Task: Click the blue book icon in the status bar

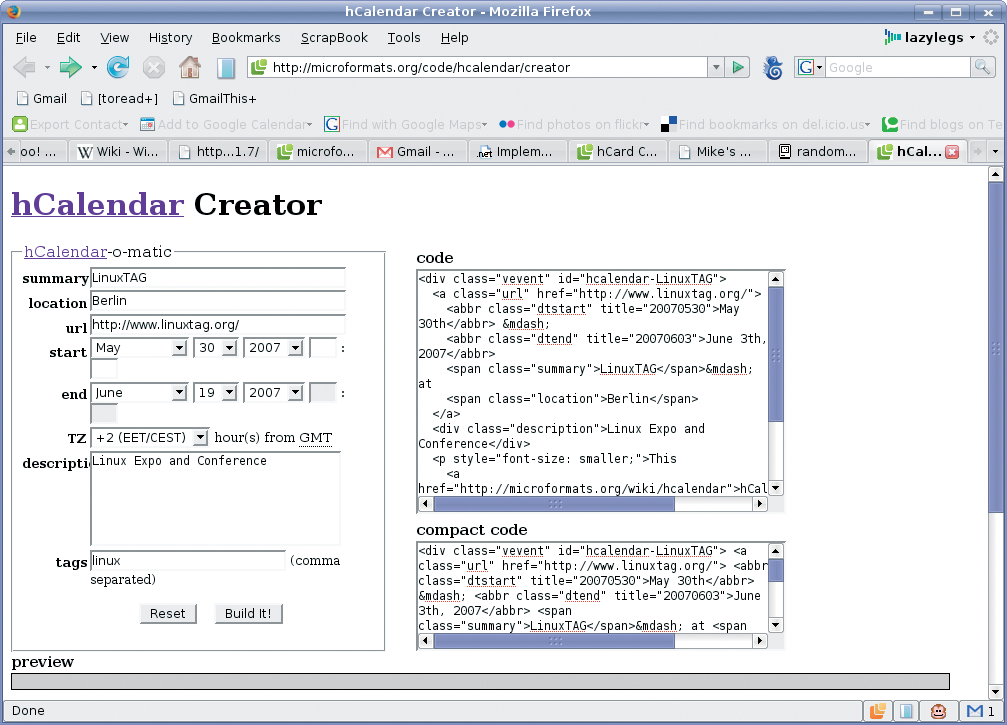Action: click(x=906, y=710)
